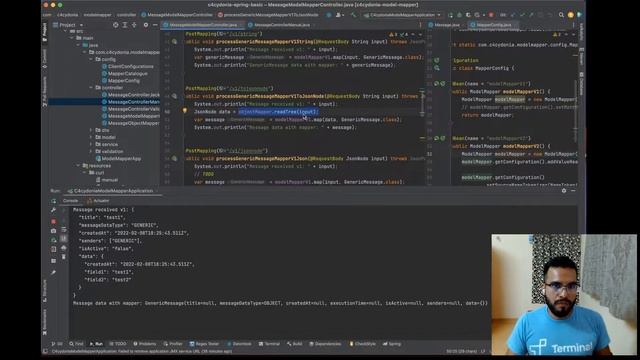Click Find tool window button
640x360 pixels.
(76, 344)
